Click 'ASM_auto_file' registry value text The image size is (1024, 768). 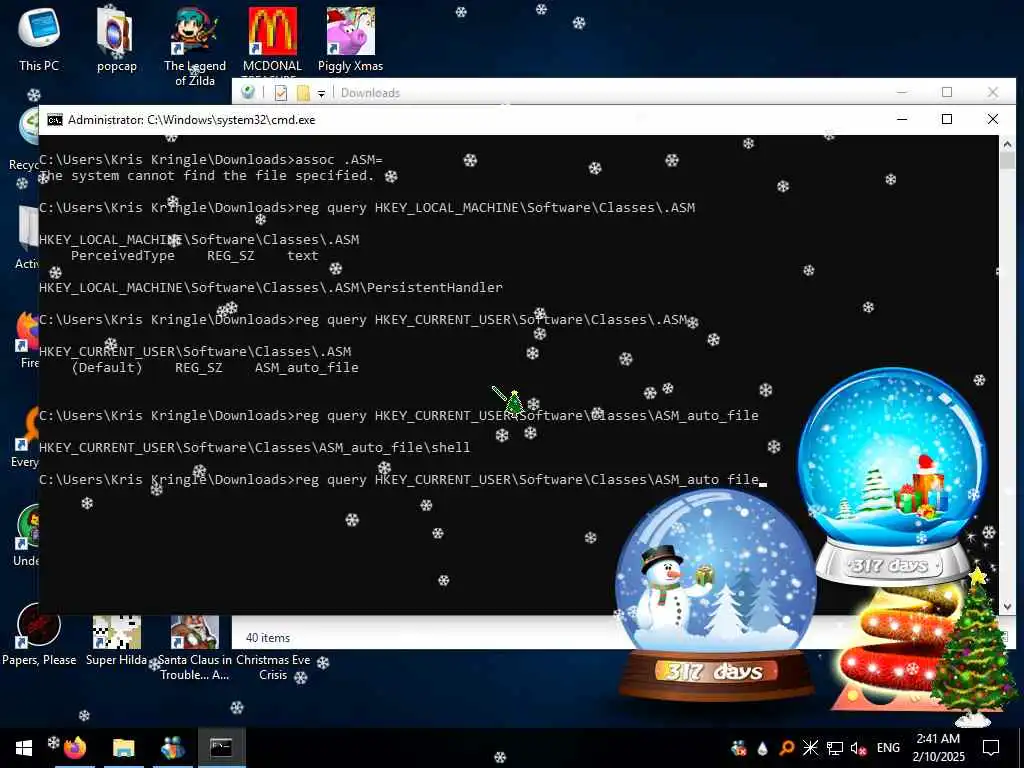click(x=306, y=368)
